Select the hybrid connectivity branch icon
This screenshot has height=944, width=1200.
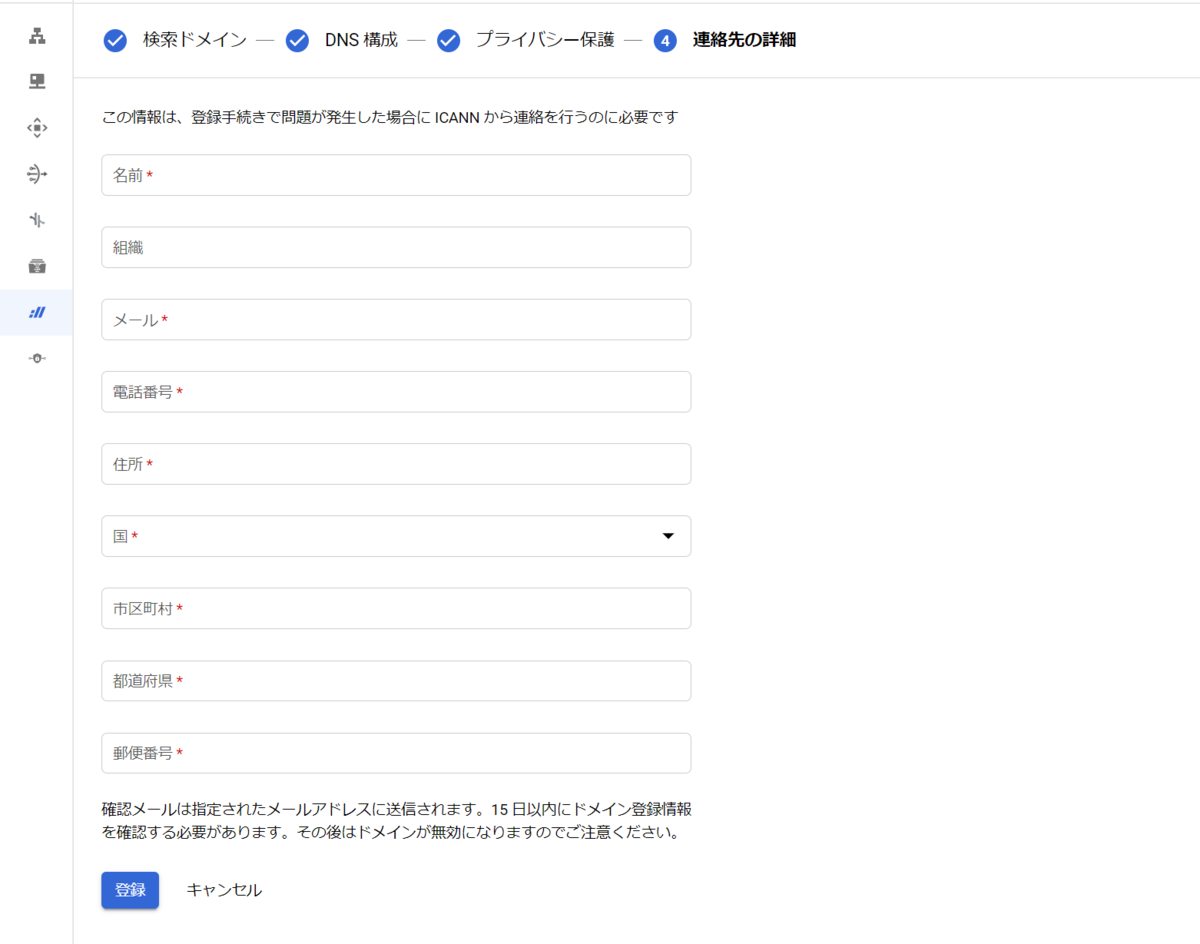tap(36, 219)
